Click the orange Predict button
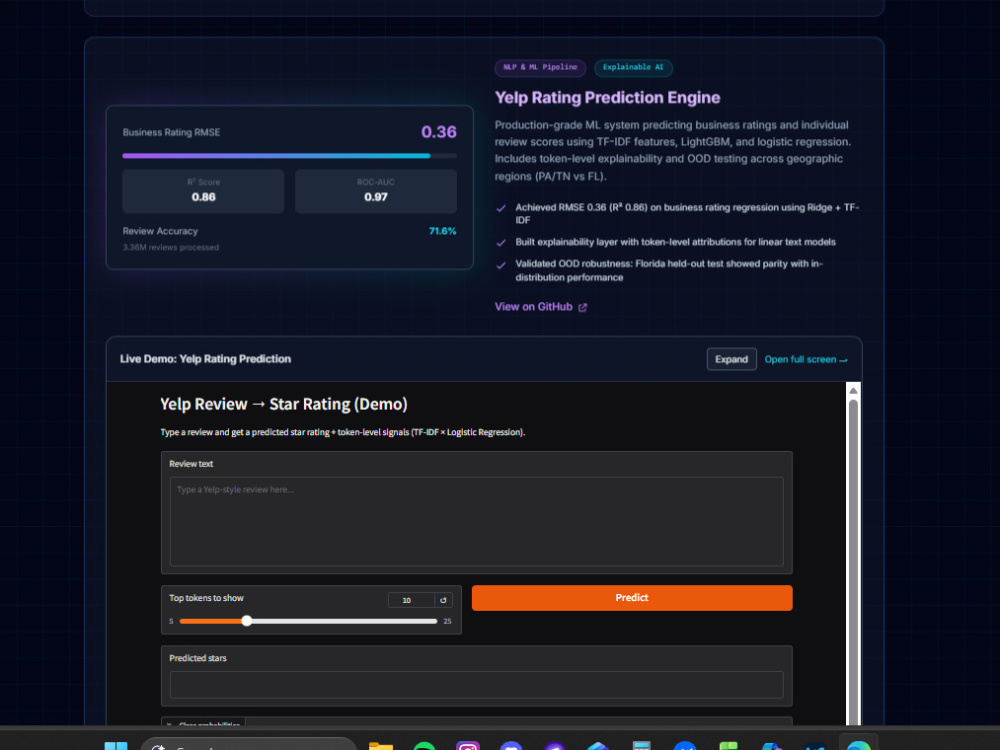This screenshot has height=750, width=1000. (632, 598)
